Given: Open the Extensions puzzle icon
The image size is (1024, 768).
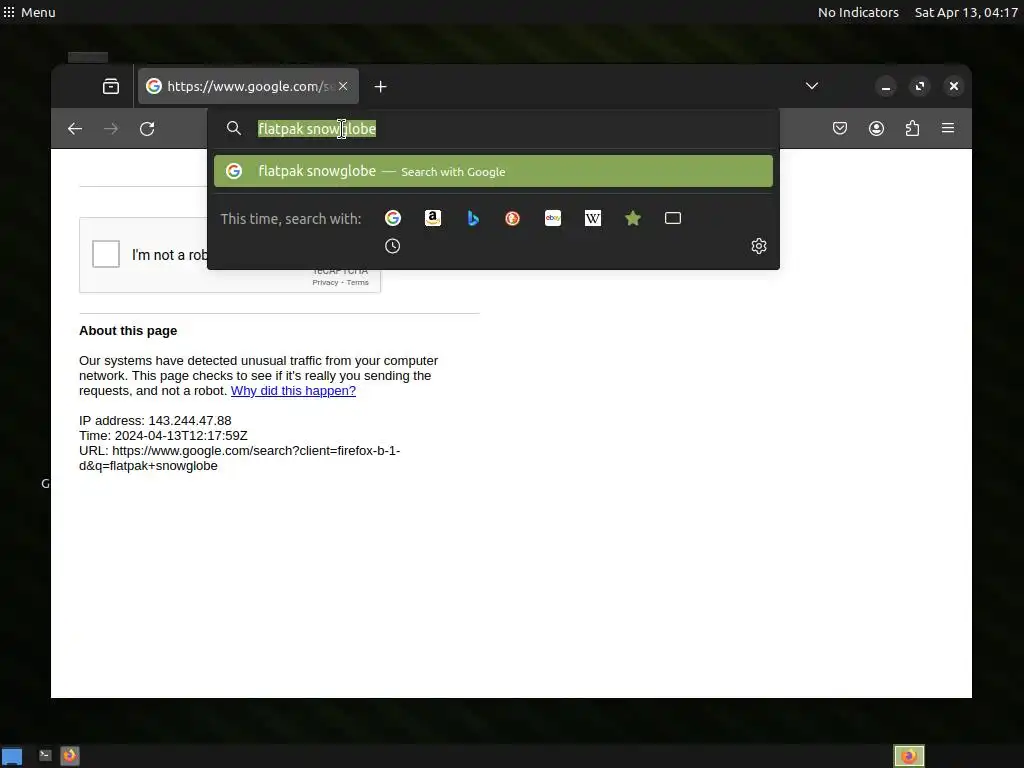Looking at the screenshot, I should coord(912,129).
